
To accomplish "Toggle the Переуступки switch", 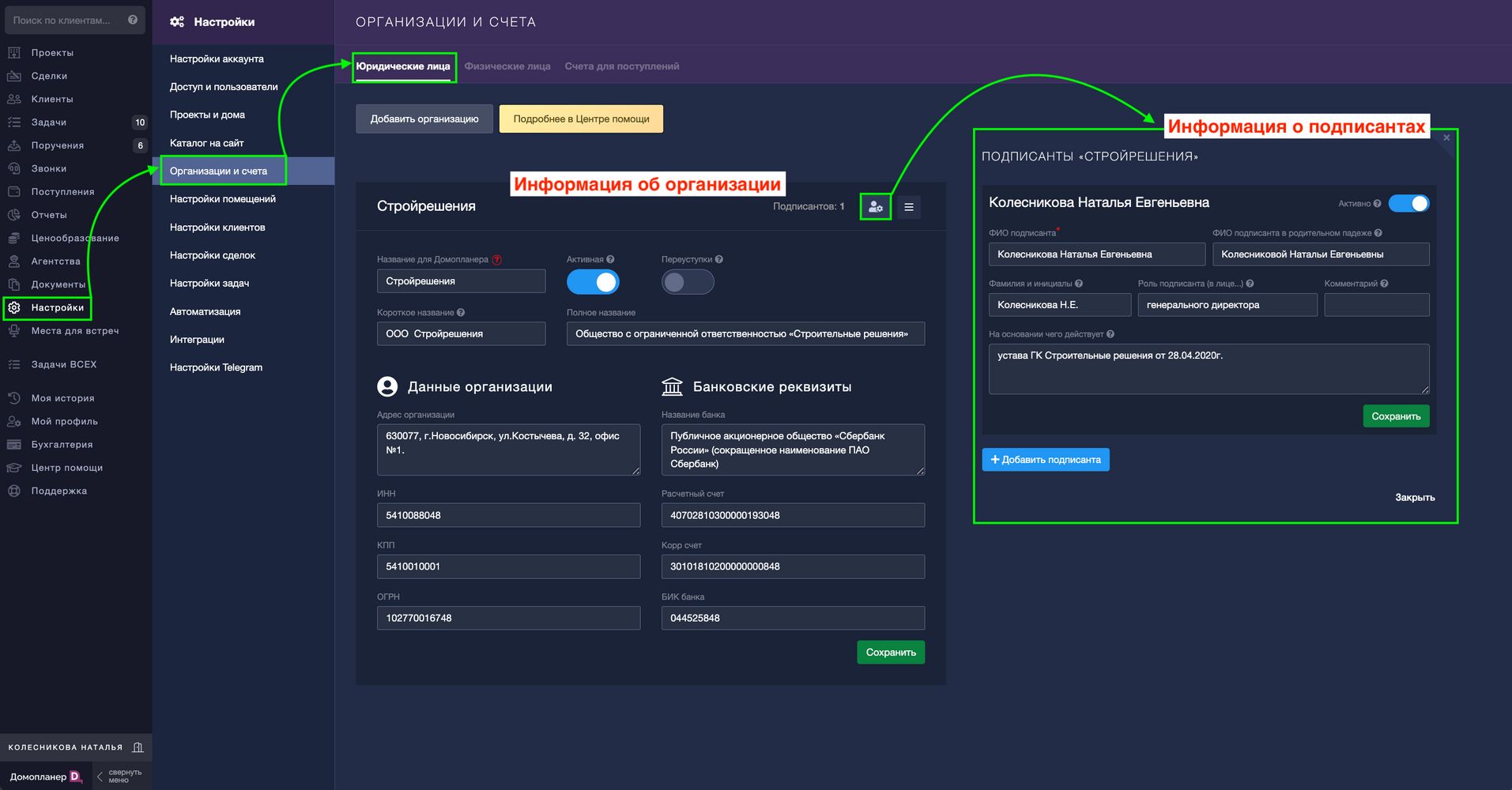I will [x=688, y=282].
